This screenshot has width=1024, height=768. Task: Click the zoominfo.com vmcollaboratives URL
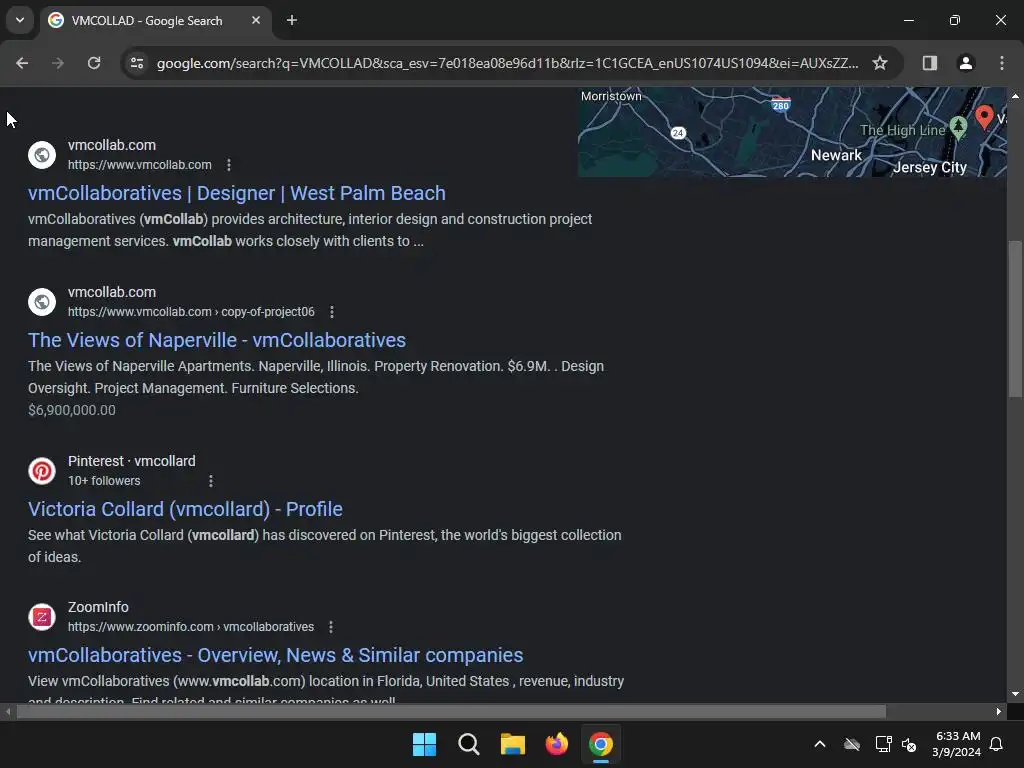(x=191, y=627)
